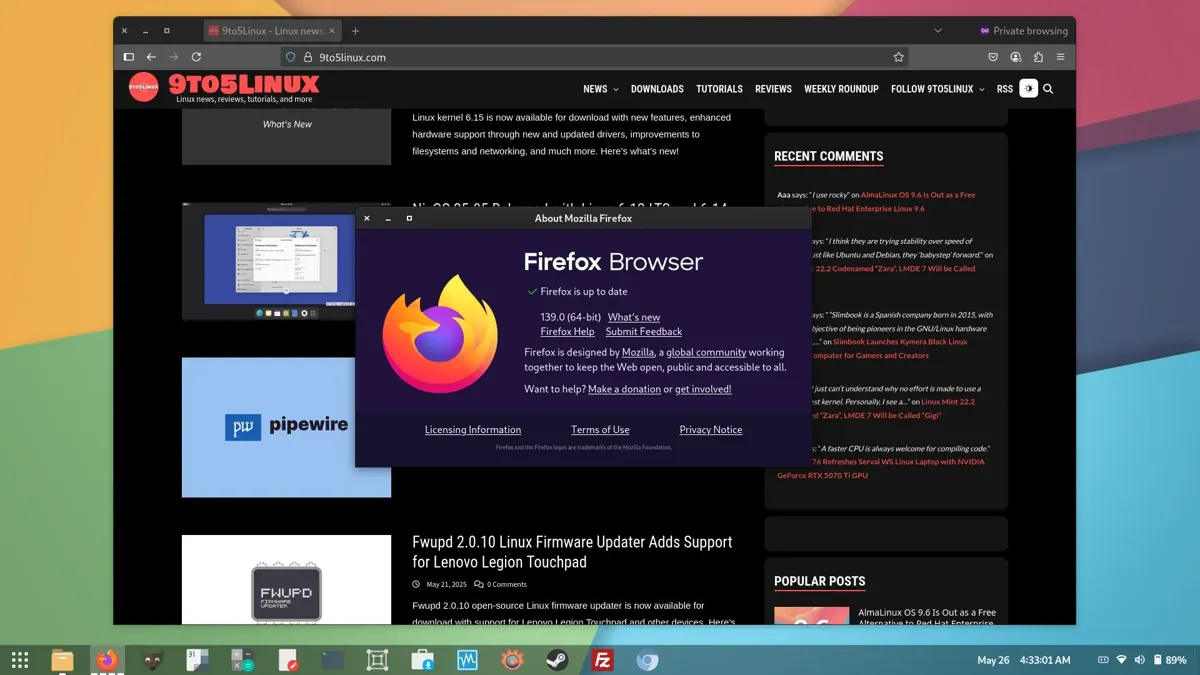Screen dimensions: 1200x675
Task: Bookmark this page via the star icon
Action: (x=898, y=57)
